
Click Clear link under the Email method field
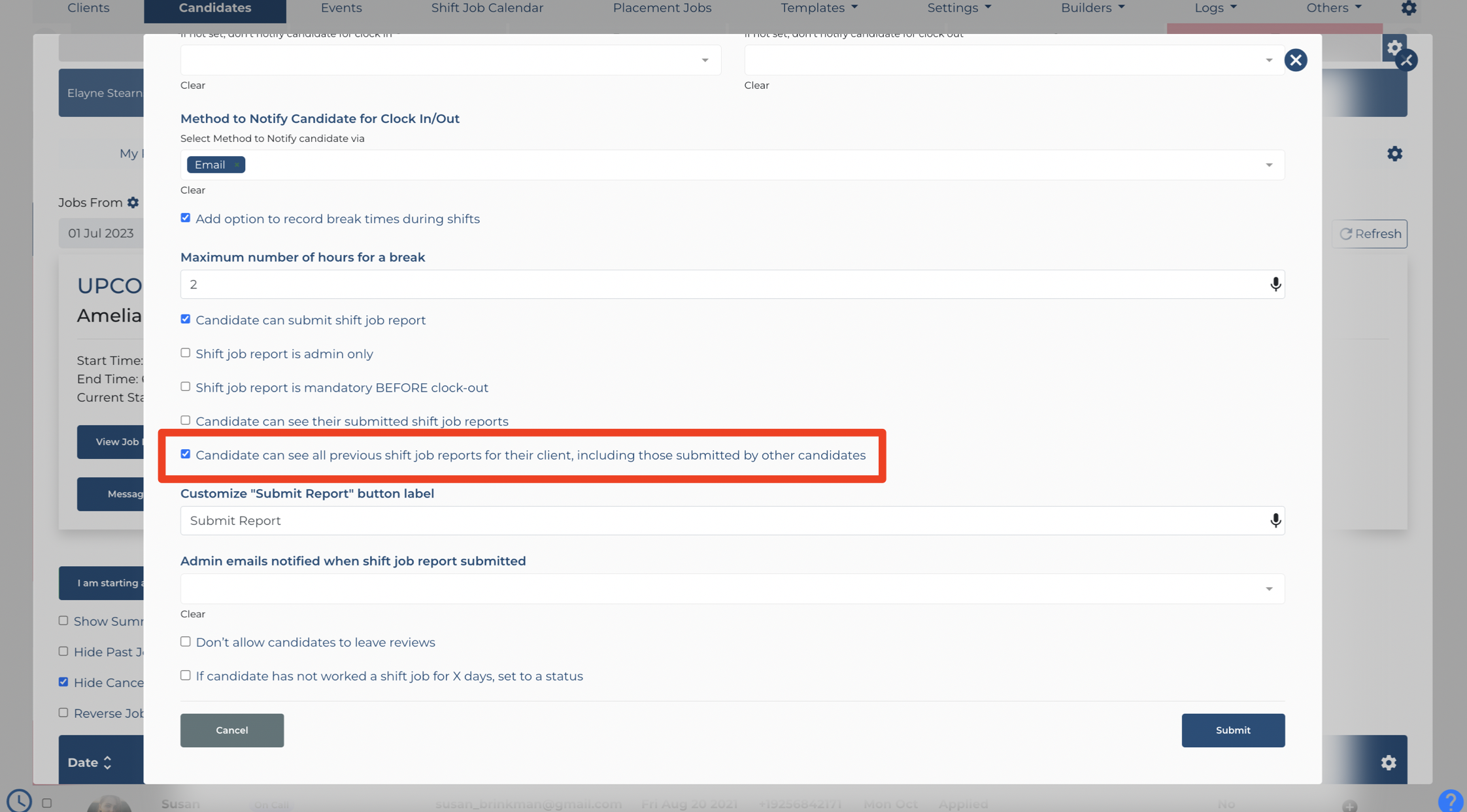coord(193,190)
